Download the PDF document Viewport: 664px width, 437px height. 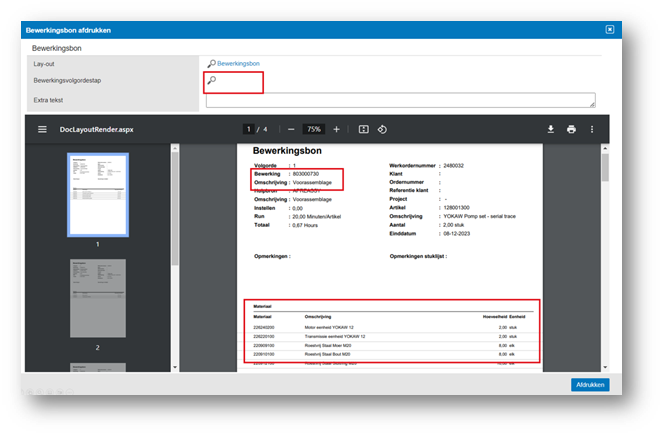pyautogui.click(x=550, y=129)
